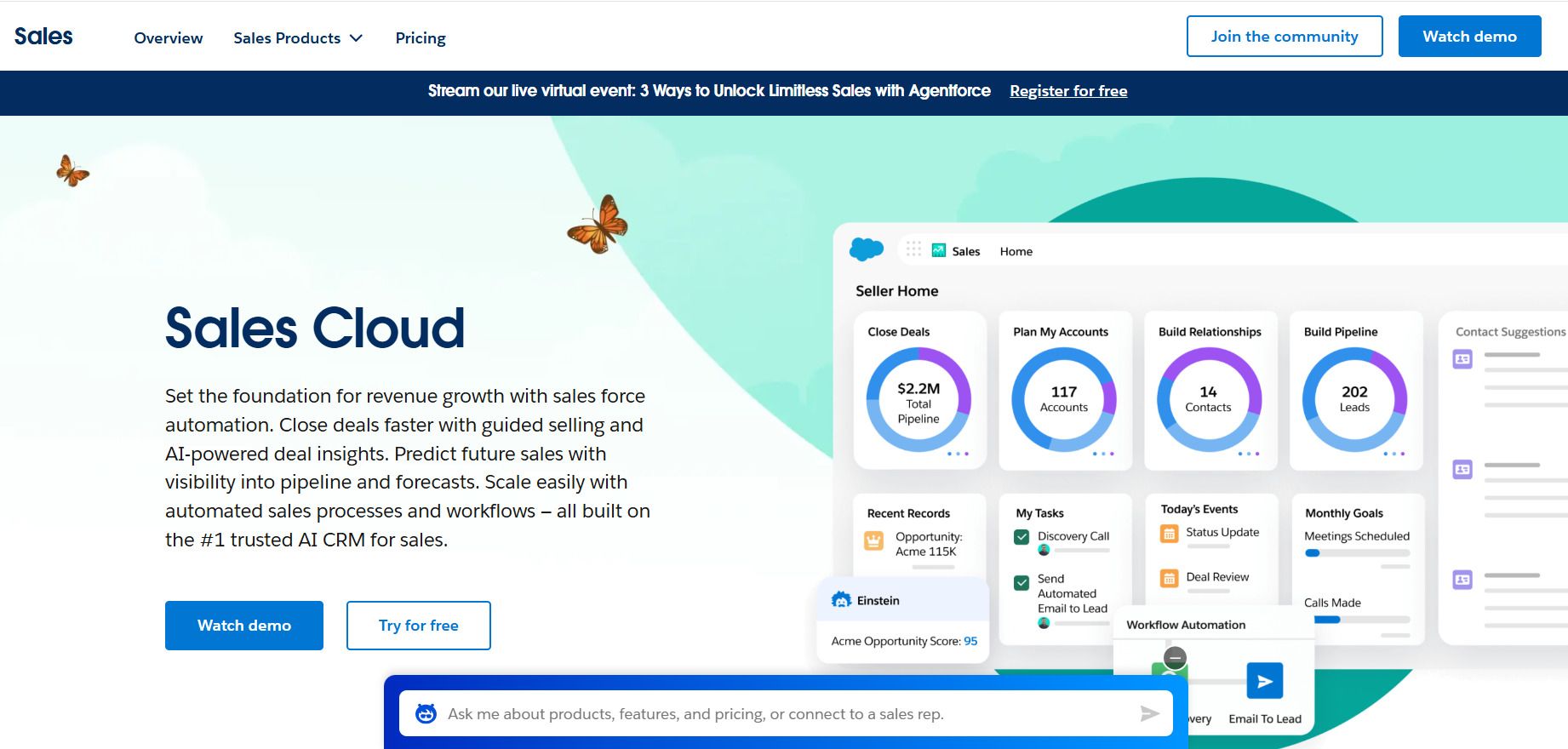Open the Overview nav item
The height and width of the screenshot is (749, 1568).
pyautogui.click(x=169, y=38)
